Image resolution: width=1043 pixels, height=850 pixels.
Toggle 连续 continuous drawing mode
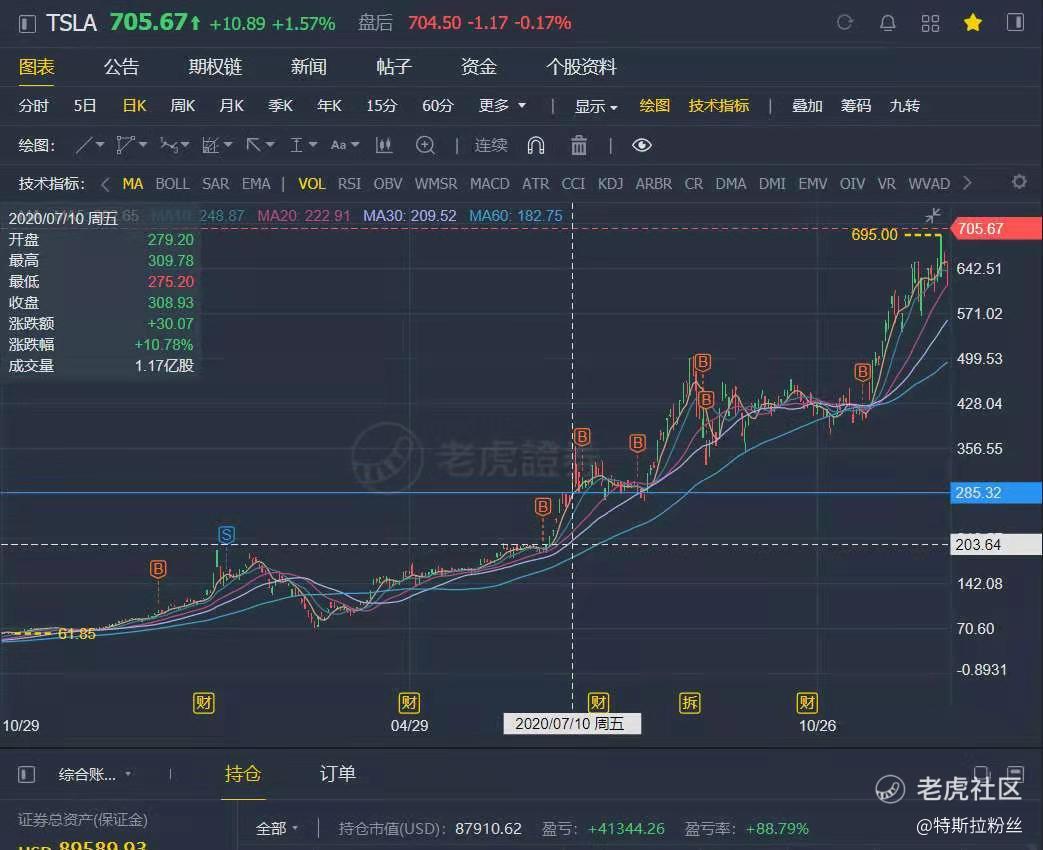491,145
